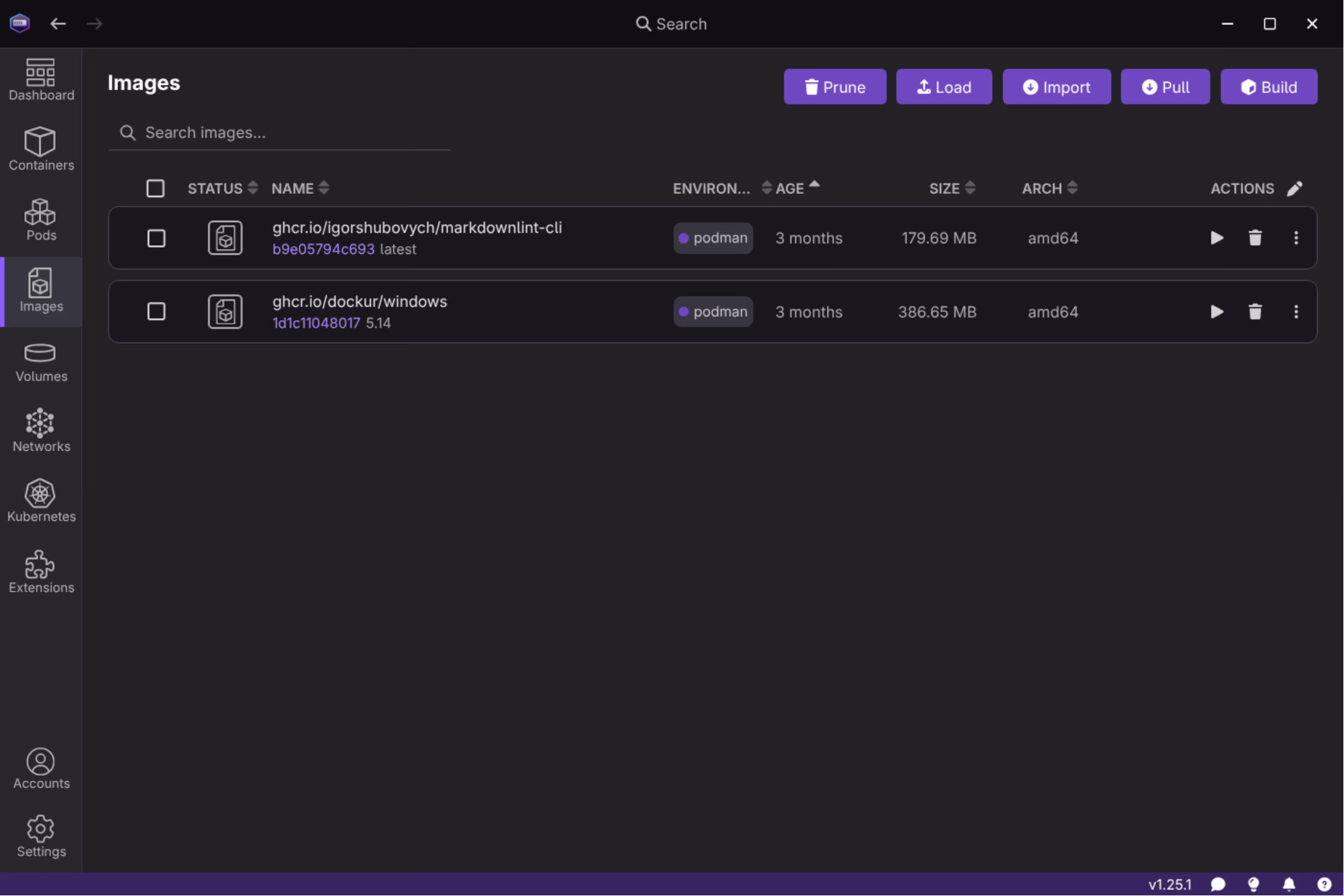Screen dimensions: 1344x896
Task: Open the Kubernetes section
Action: point(40,500)
